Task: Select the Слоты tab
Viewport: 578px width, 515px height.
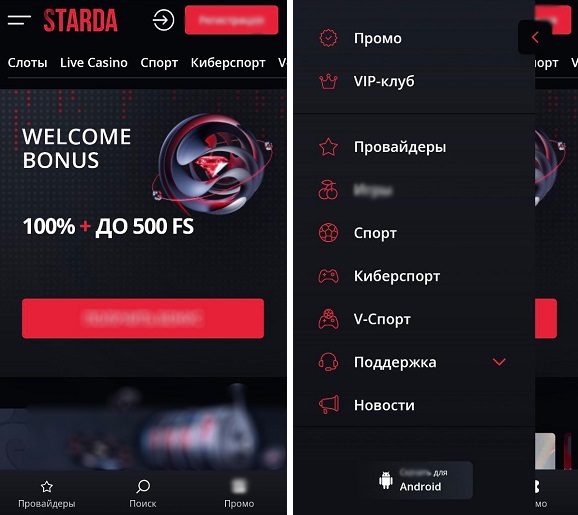Action: [x=28, y=63]
